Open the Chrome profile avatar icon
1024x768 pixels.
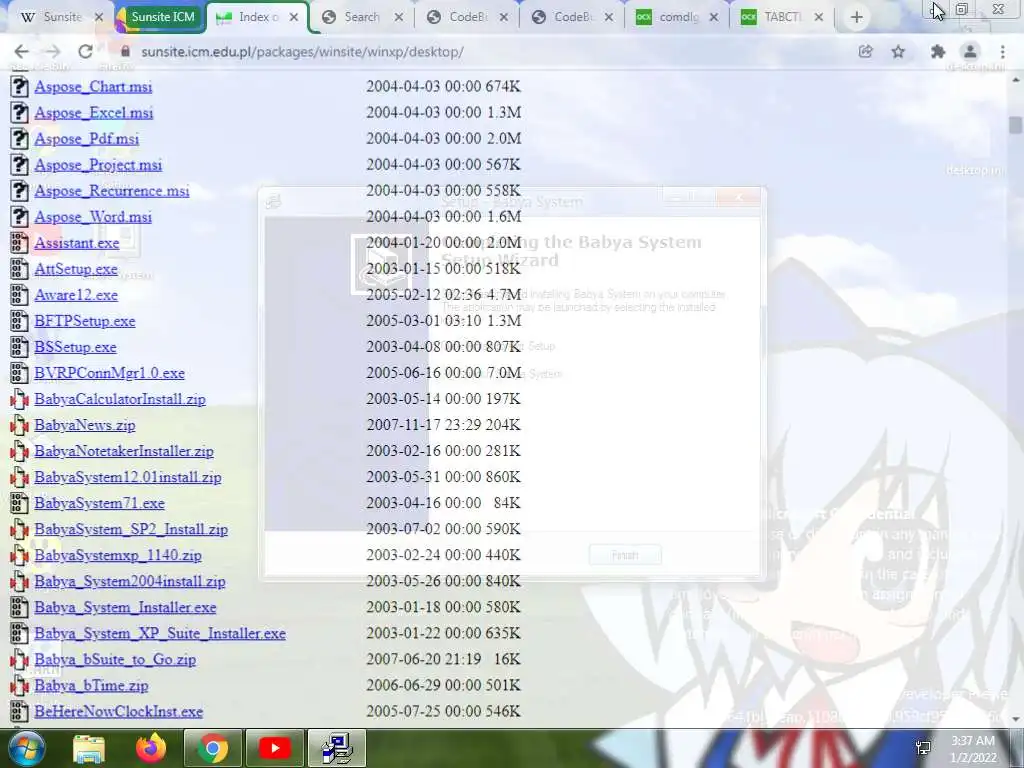[970, 52]
